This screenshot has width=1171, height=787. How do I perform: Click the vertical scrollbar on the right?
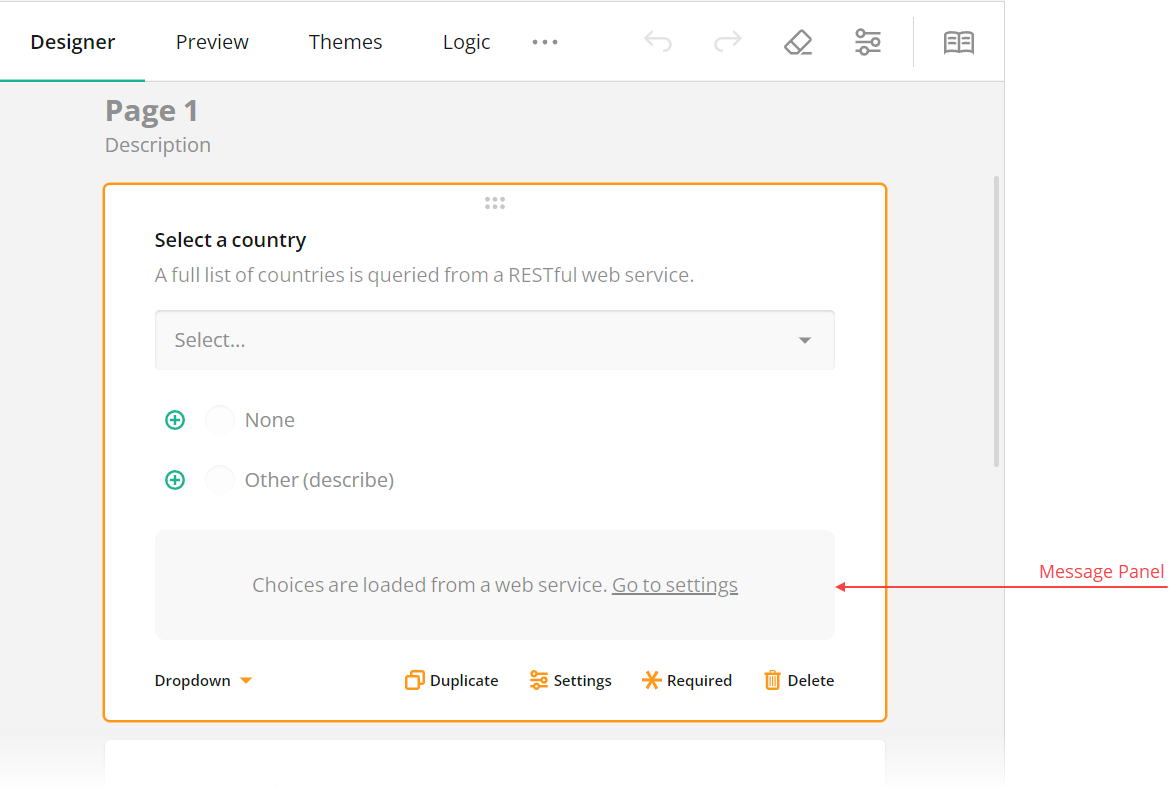click(996, 320)
